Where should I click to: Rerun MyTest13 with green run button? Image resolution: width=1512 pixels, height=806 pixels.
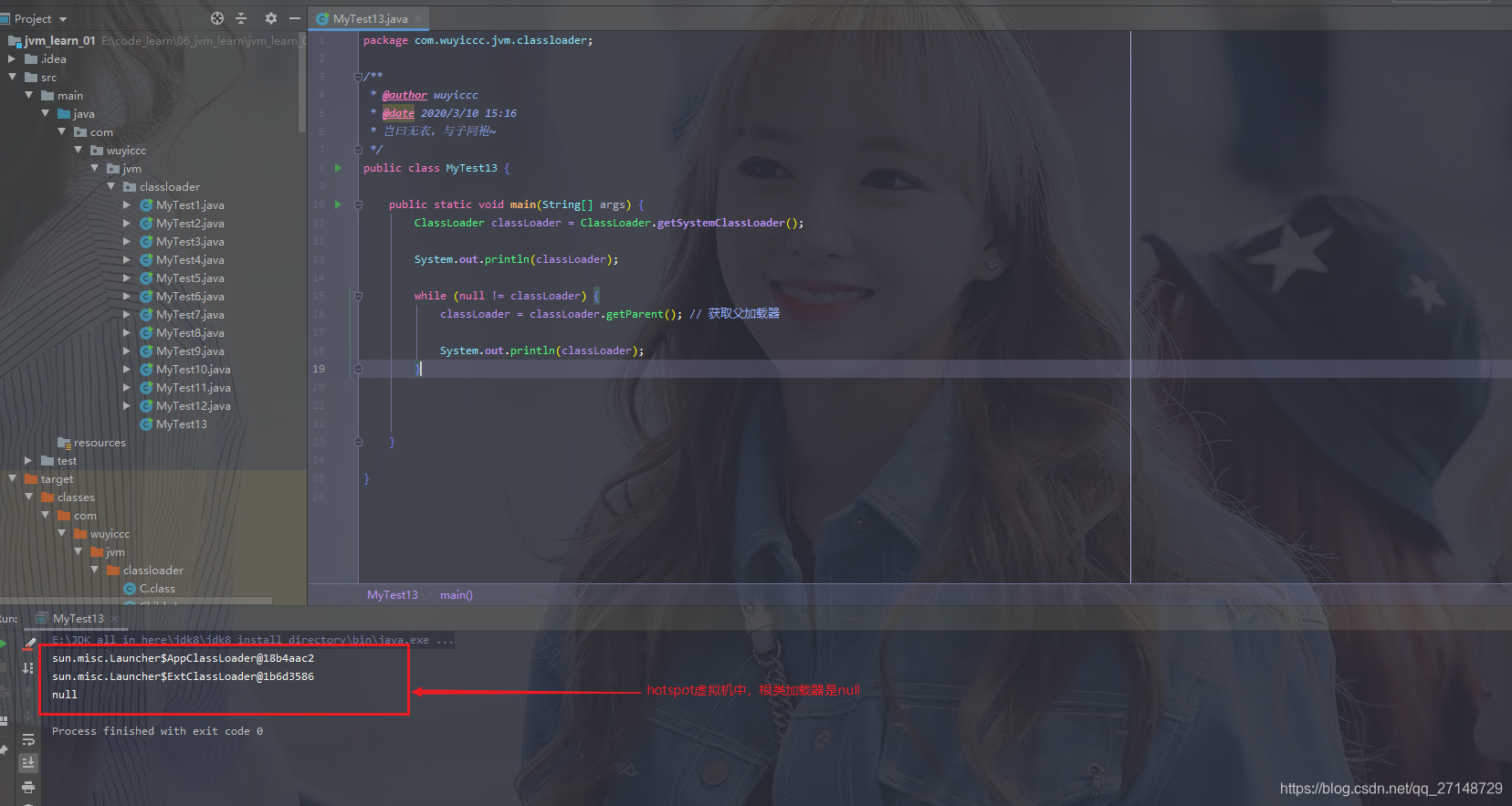coord(4,644)
